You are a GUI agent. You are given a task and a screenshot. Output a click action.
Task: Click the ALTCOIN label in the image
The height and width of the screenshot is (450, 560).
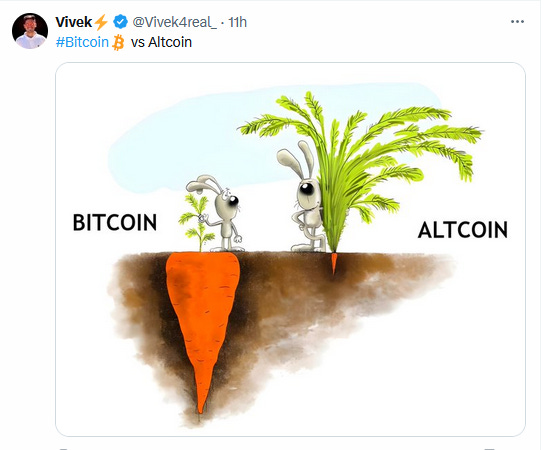[462, 230]
